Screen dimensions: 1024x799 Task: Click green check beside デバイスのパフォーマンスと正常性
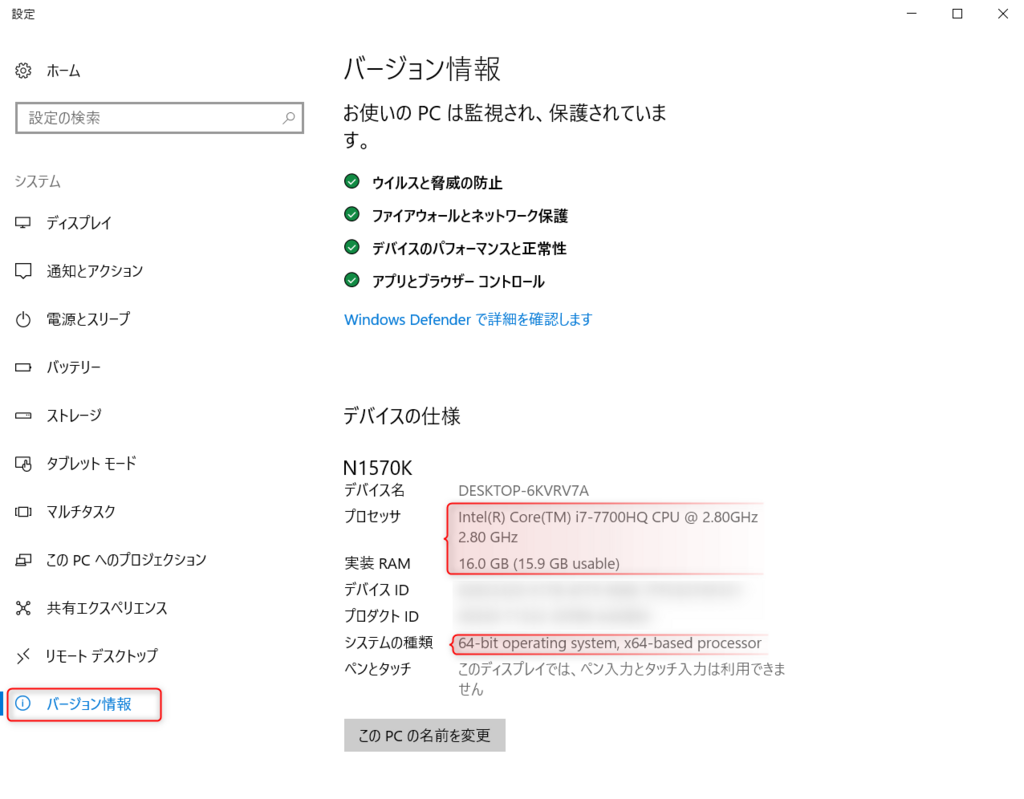[352, 247]
